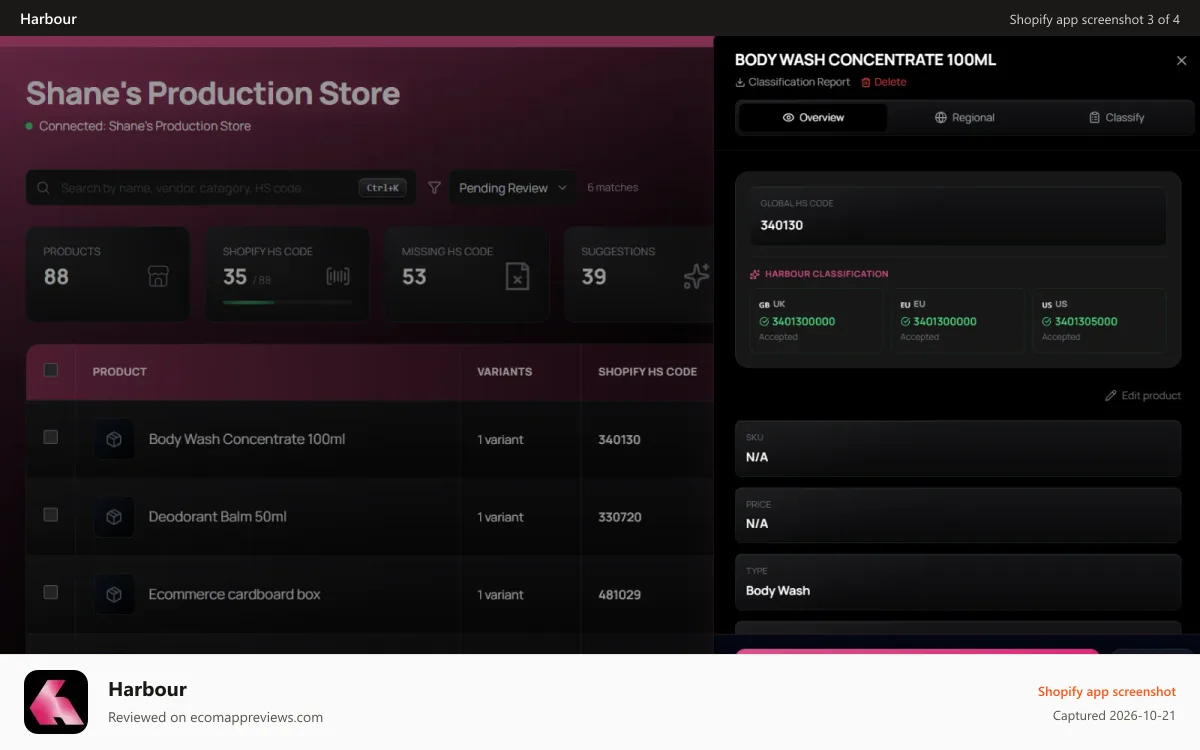Click the Ctrl+K shortcut badge
Viewport: 1200px width, 750px height.
click(383, 188)
